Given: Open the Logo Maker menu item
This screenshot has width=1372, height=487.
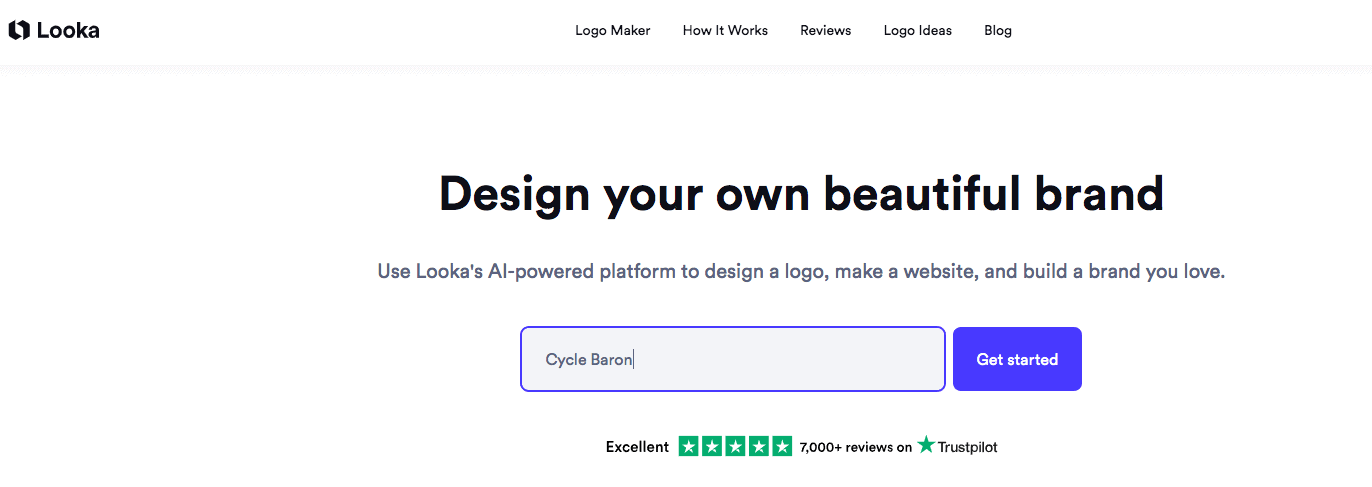Looking at the screenshot, I should (x=612, y=31).
